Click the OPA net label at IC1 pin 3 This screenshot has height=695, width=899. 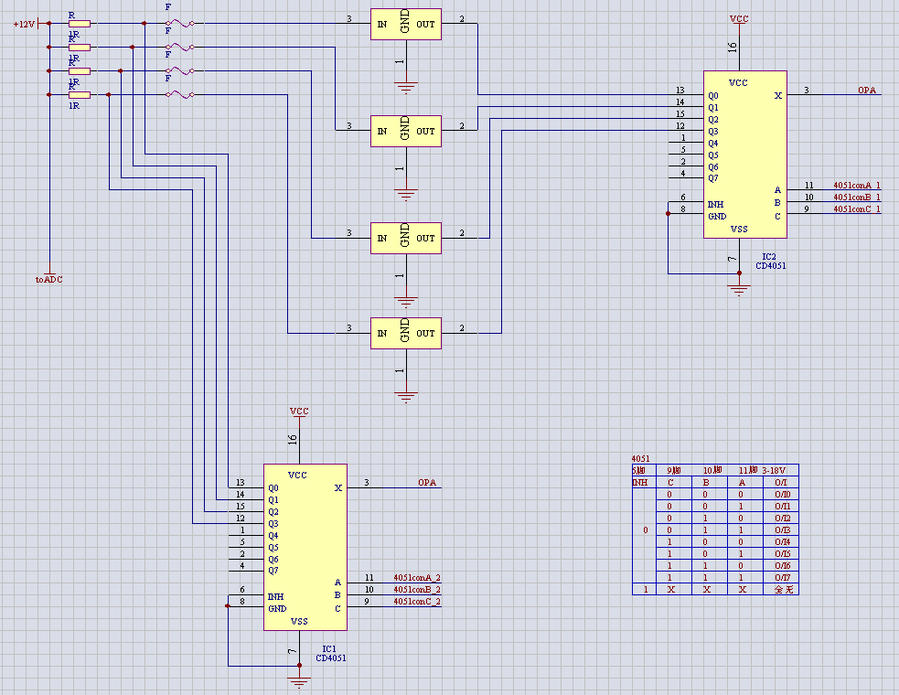coord(427,483)
